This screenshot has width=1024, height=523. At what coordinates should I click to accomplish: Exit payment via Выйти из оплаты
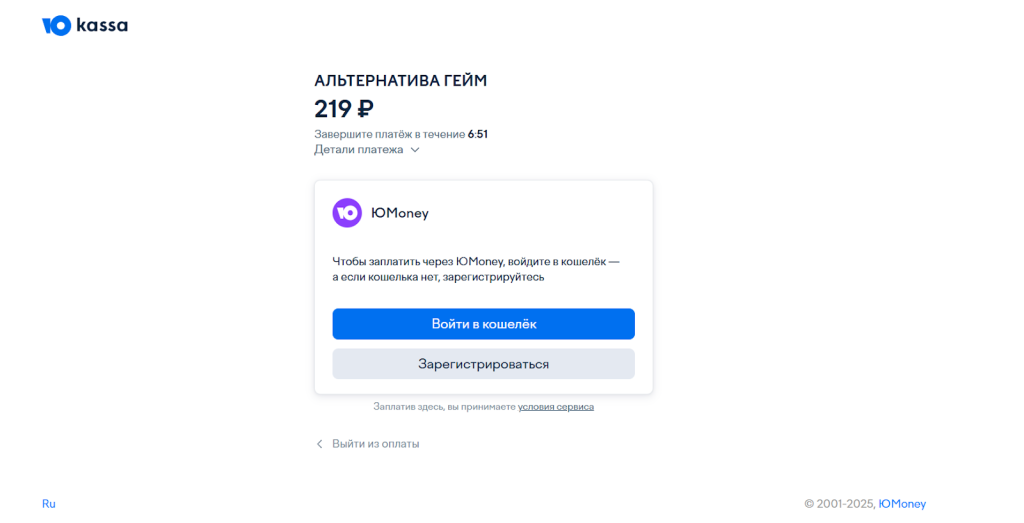tap(376, 444)
